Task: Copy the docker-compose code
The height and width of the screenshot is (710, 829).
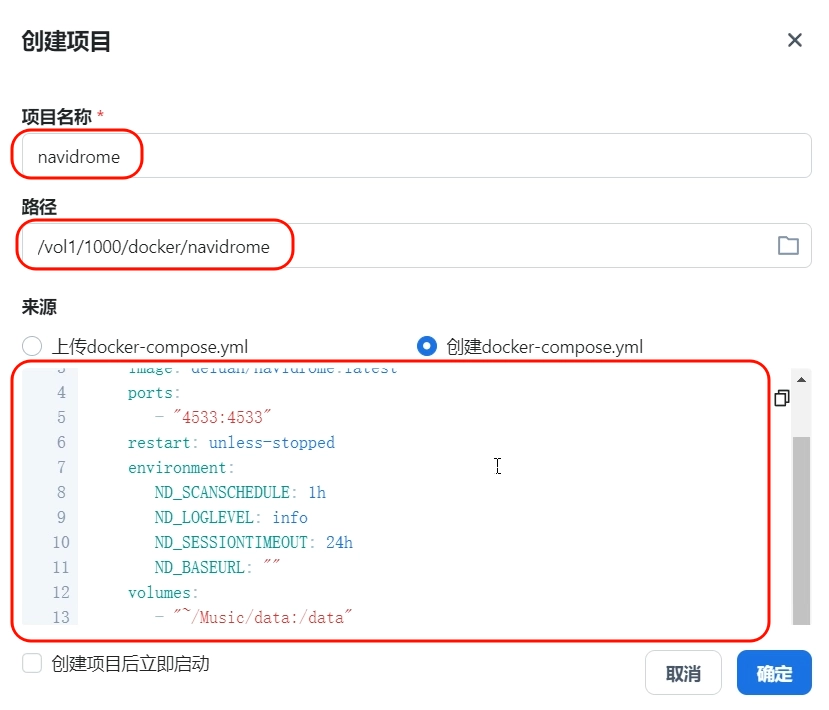Action: 781,398
